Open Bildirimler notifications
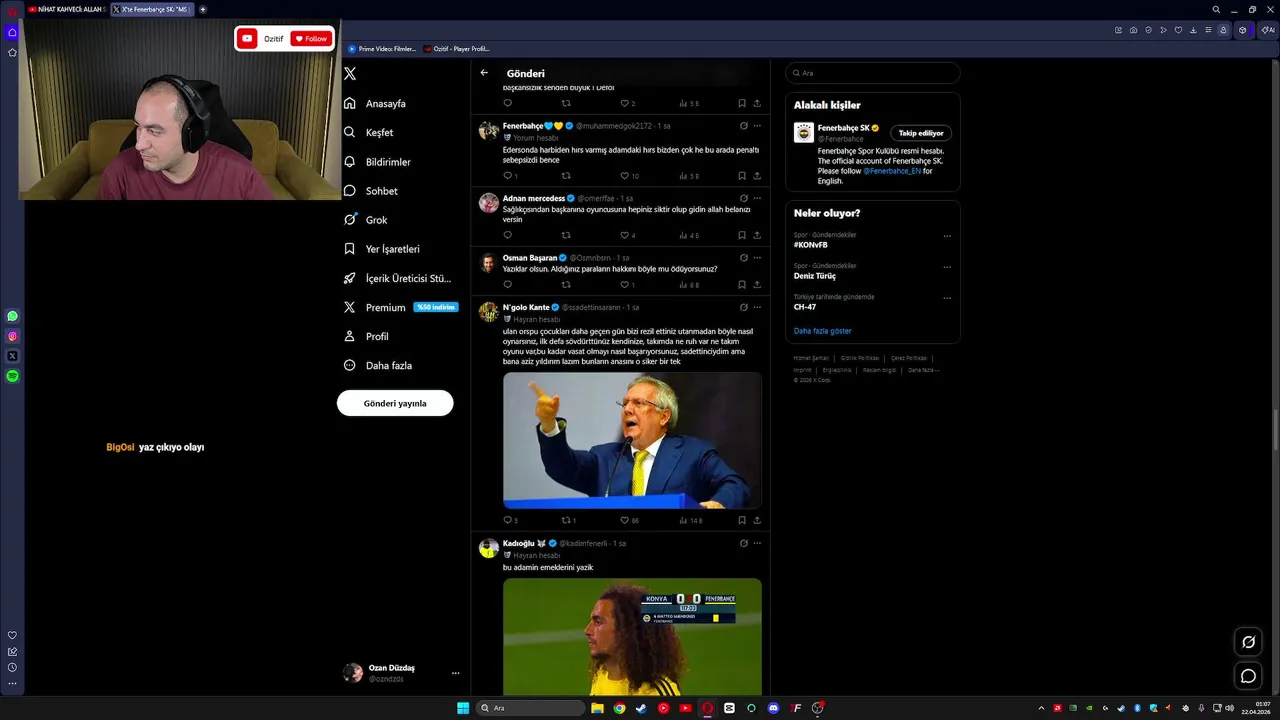This screenshot has width=1280, height=720. click(x=377, y=161)
